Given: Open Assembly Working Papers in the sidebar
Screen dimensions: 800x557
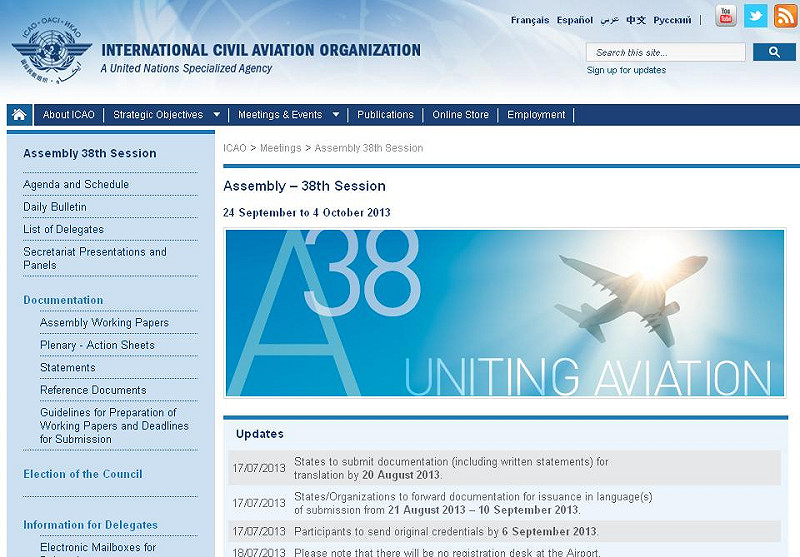Looking at the screenshot, I should coord(104,323).
